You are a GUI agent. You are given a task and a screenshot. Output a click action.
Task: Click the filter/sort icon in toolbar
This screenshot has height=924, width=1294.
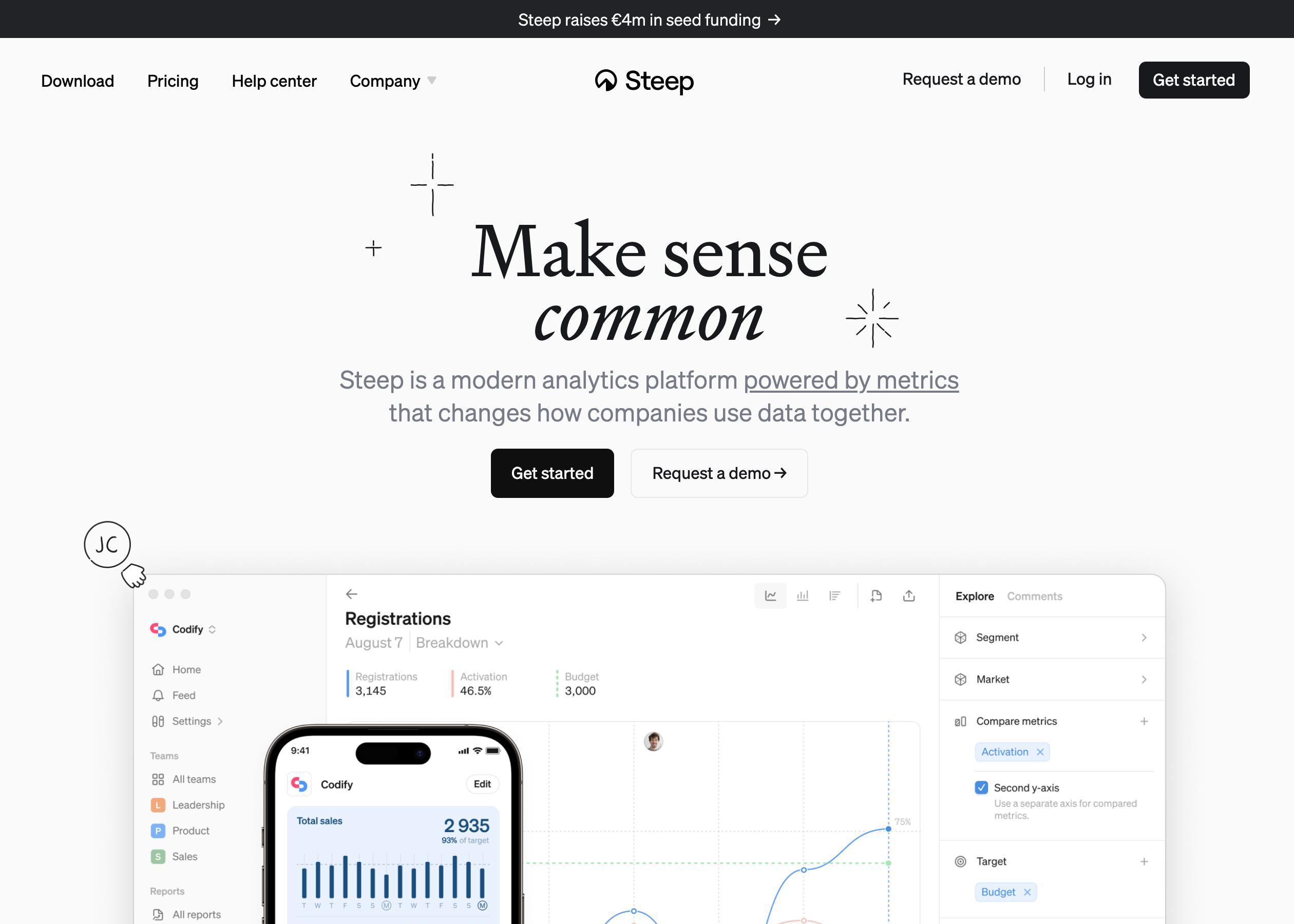(835, 596)
